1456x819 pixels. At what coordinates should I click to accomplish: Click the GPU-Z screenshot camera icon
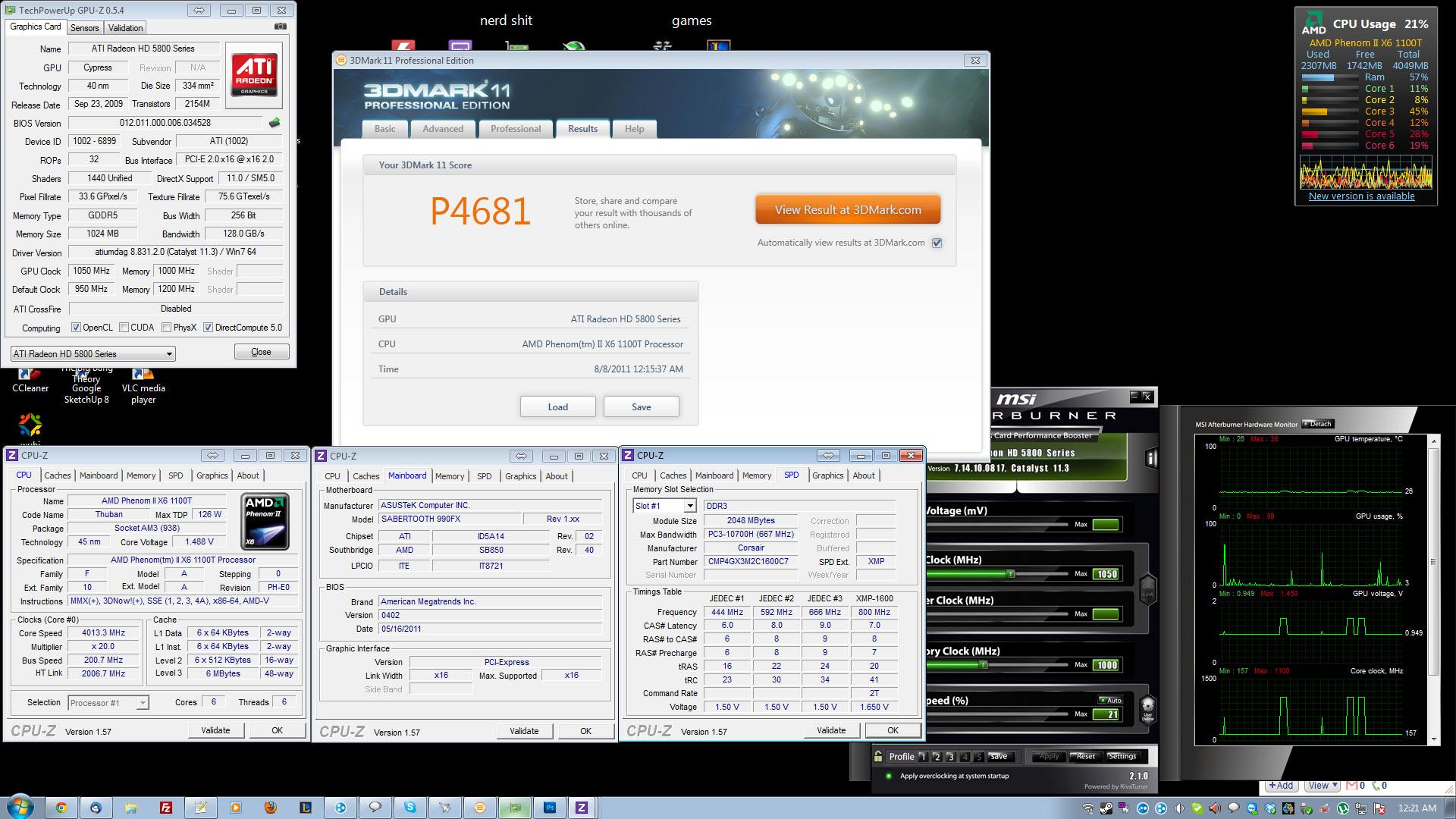click(x=281, y=27)
